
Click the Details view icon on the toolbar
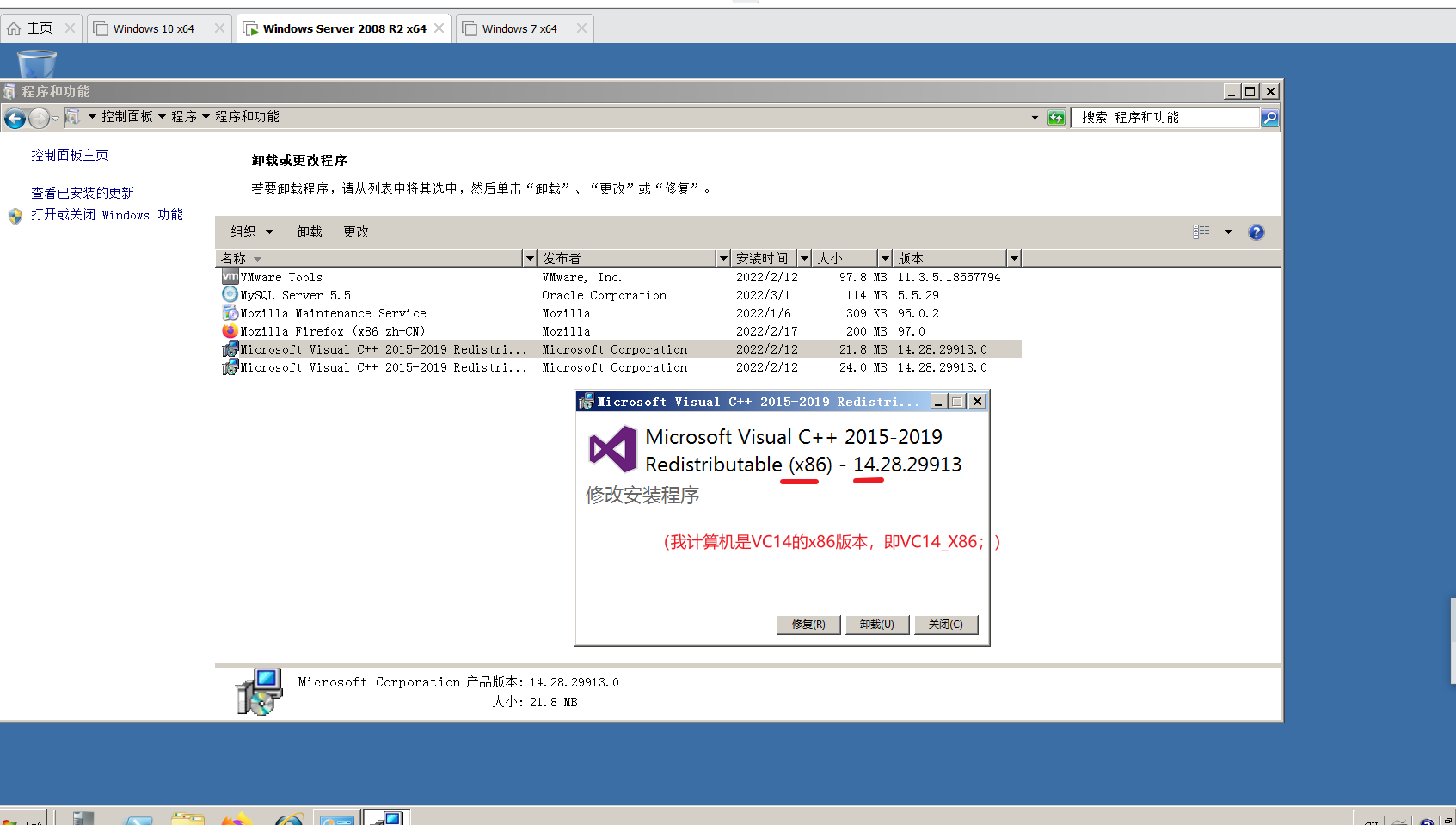tap(1201, 231)
